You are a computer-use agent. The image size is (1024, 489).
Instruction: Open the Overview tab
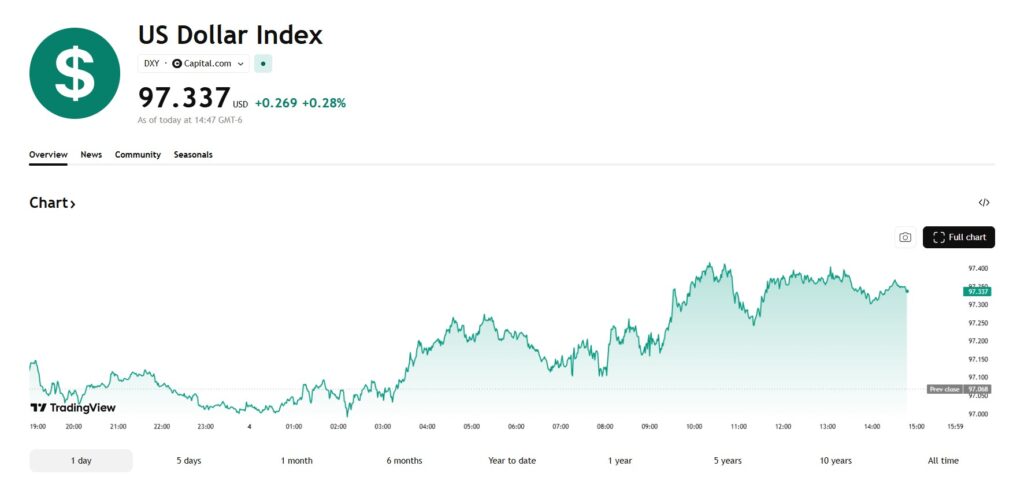48,155
